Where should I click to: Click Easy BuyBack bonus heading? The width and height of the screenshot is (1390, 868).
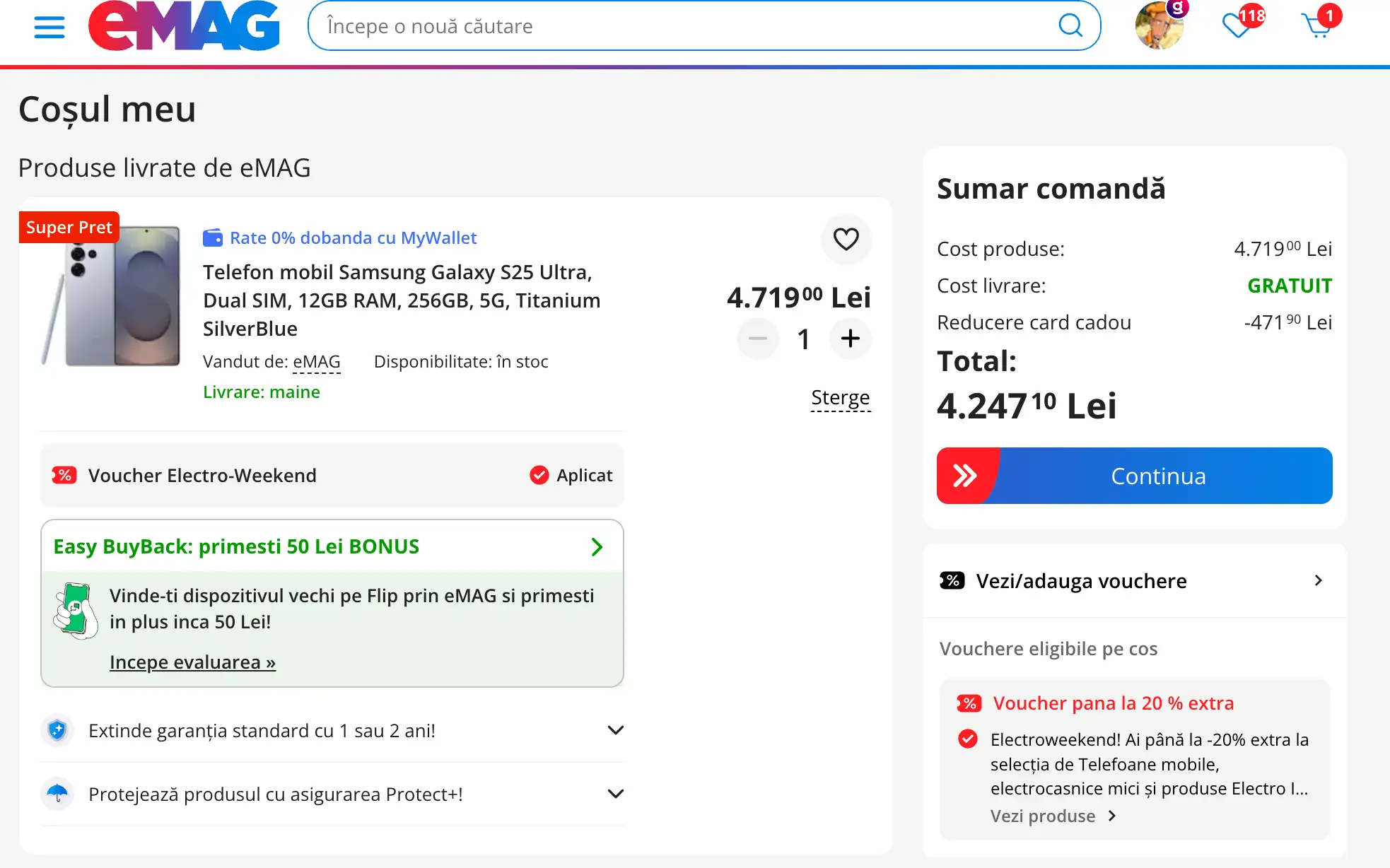coord(236,546)
